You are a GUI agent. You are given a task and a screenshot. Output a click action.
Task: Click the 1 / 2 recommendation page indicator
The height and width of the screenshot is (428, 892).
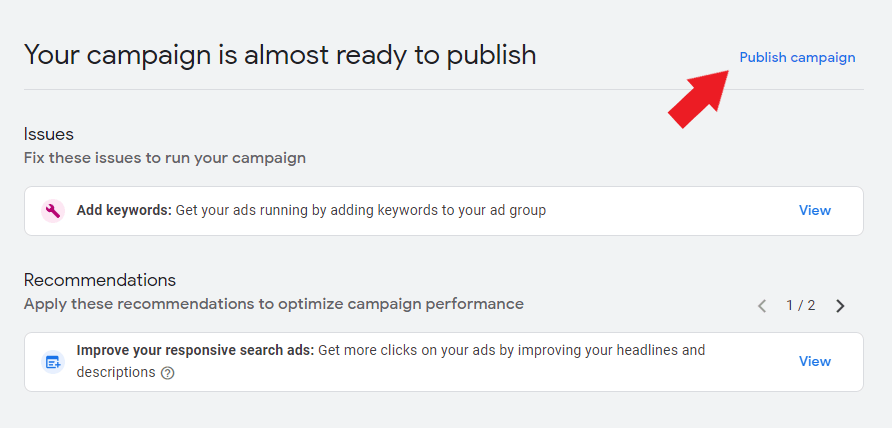tap(800, 306)
